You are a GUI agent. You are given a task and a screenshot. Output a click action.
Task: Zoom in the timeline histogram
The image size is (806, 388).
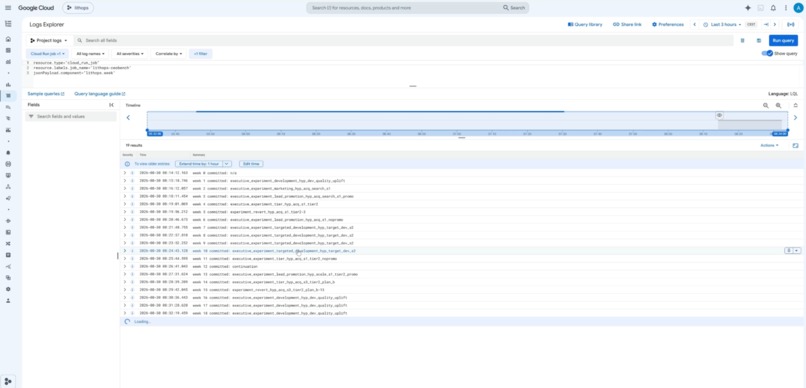pyautogui.click(x=779, y=105)
